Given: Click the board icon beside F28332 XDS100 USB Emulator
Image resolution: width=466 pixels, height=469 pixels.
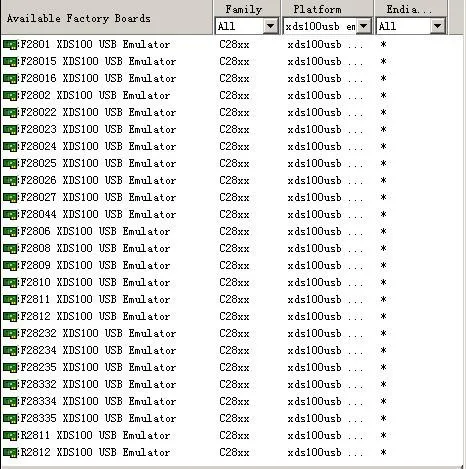Looking at the screenshot, I should point(10,385).
